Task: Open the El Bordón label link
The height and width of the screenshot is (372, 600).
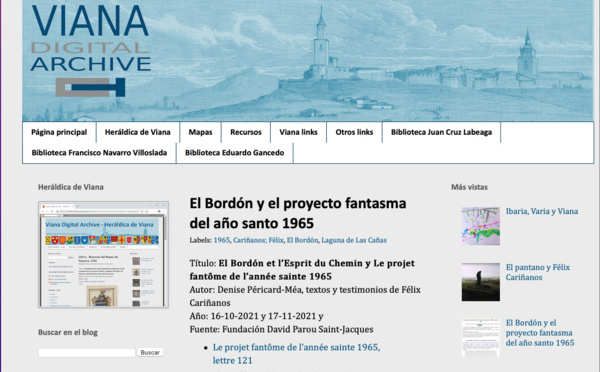Action: (x=302, y=240)
